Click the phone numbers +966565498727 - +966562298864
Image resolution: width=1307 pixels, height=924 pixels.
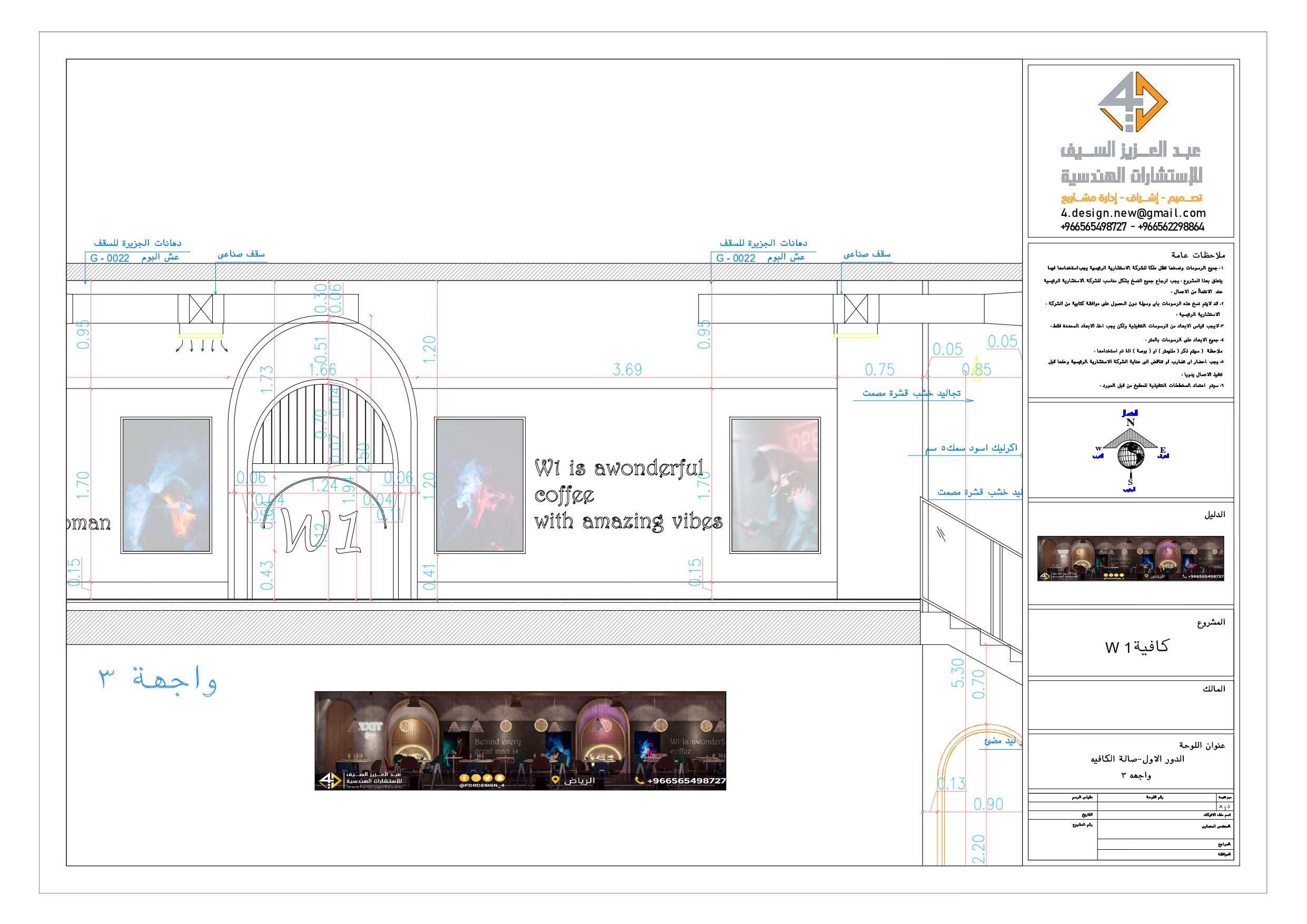pos(1132,226)
